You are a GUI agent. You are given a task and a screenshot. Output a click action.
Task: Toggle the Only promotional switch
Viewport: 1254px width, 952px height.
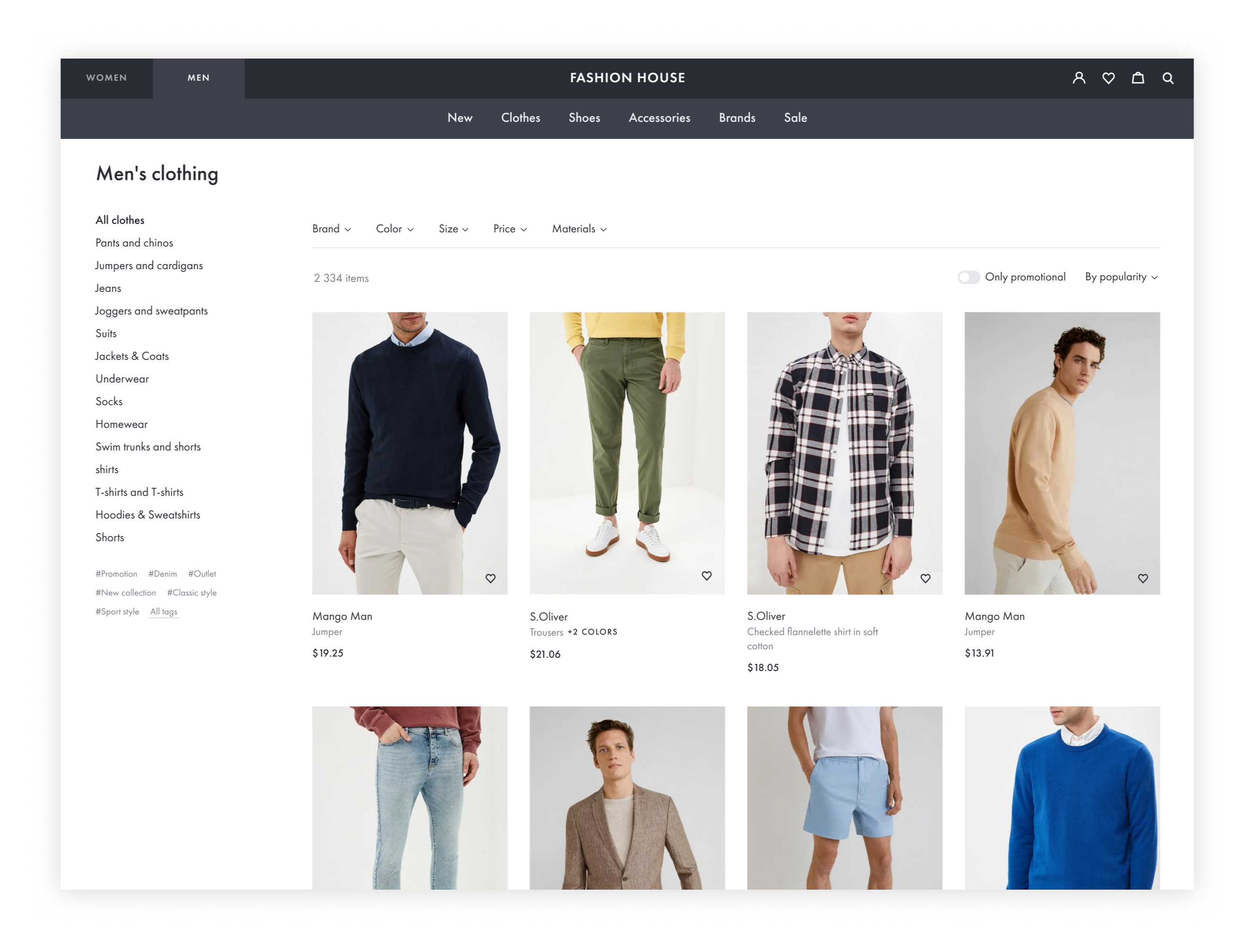pos(968,277)
